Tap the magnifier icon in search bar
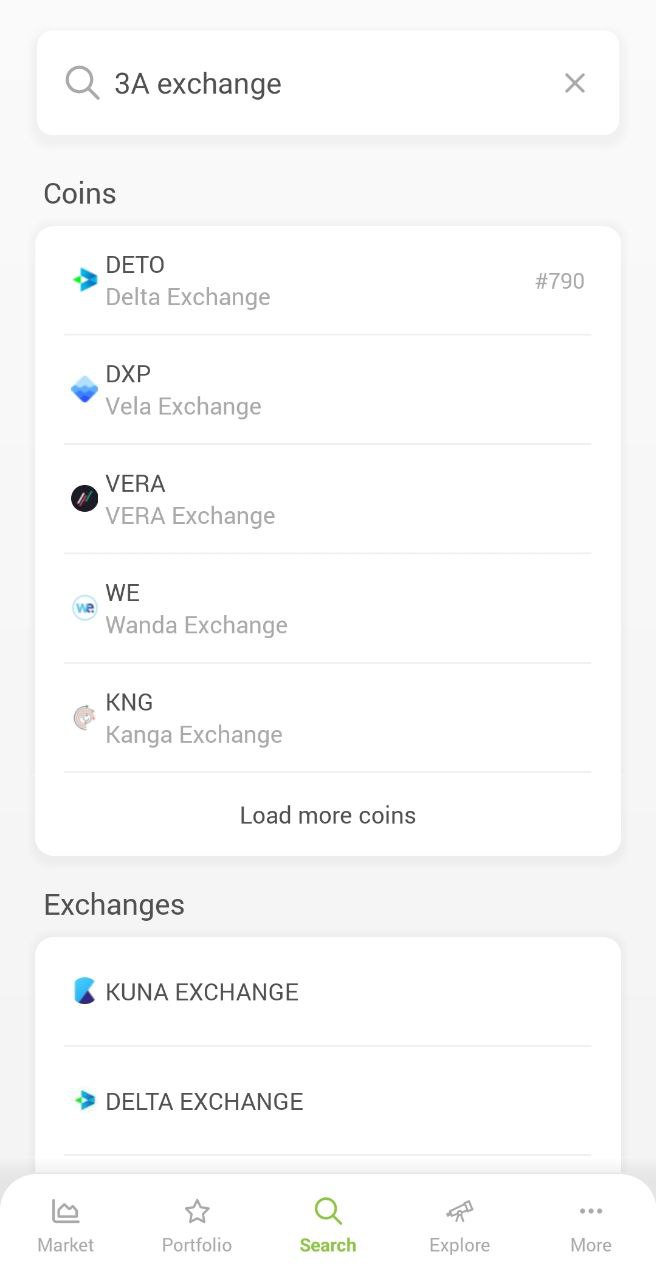 pyautogui.click(x=82, y=83)
